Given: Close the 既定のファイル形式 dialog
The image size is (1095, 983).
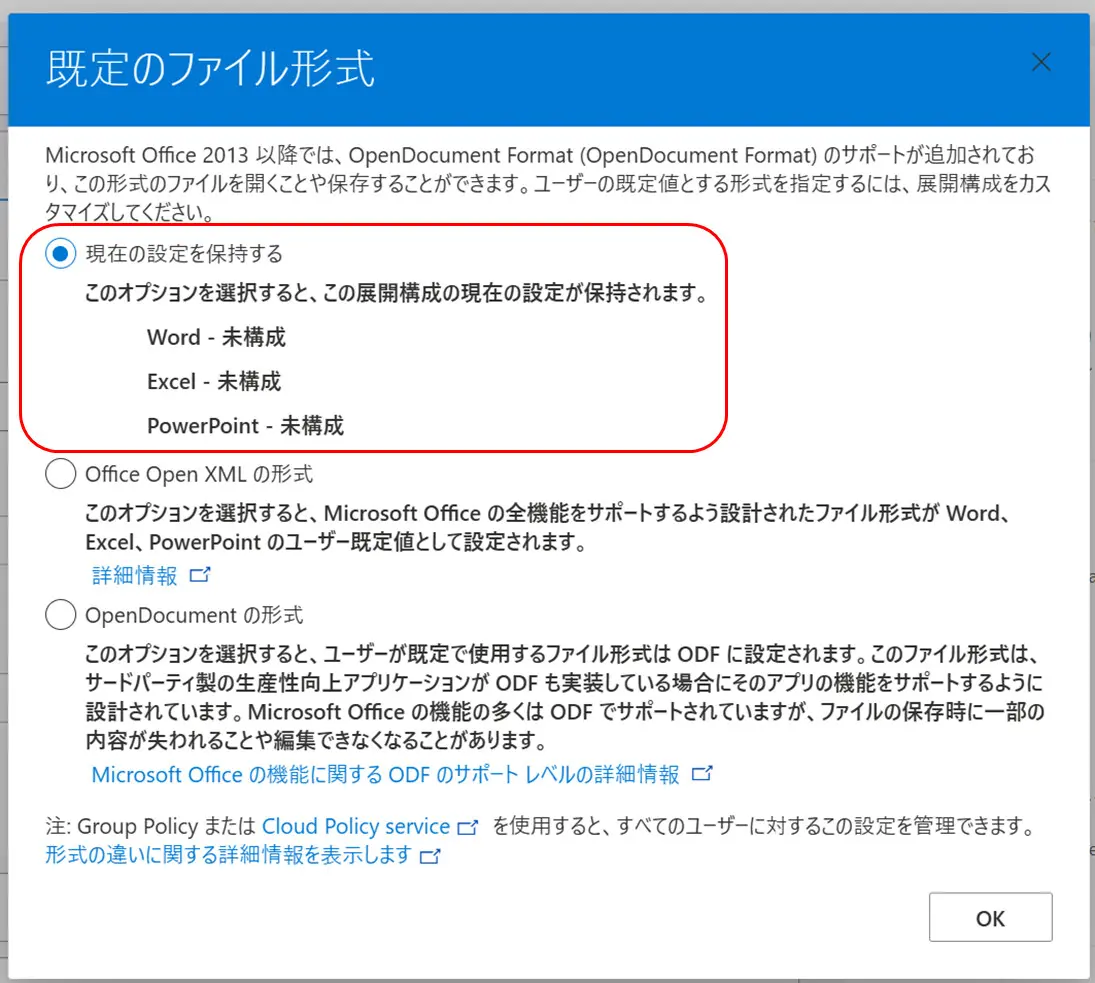Looking at the screenshot, I should 1041,61.
